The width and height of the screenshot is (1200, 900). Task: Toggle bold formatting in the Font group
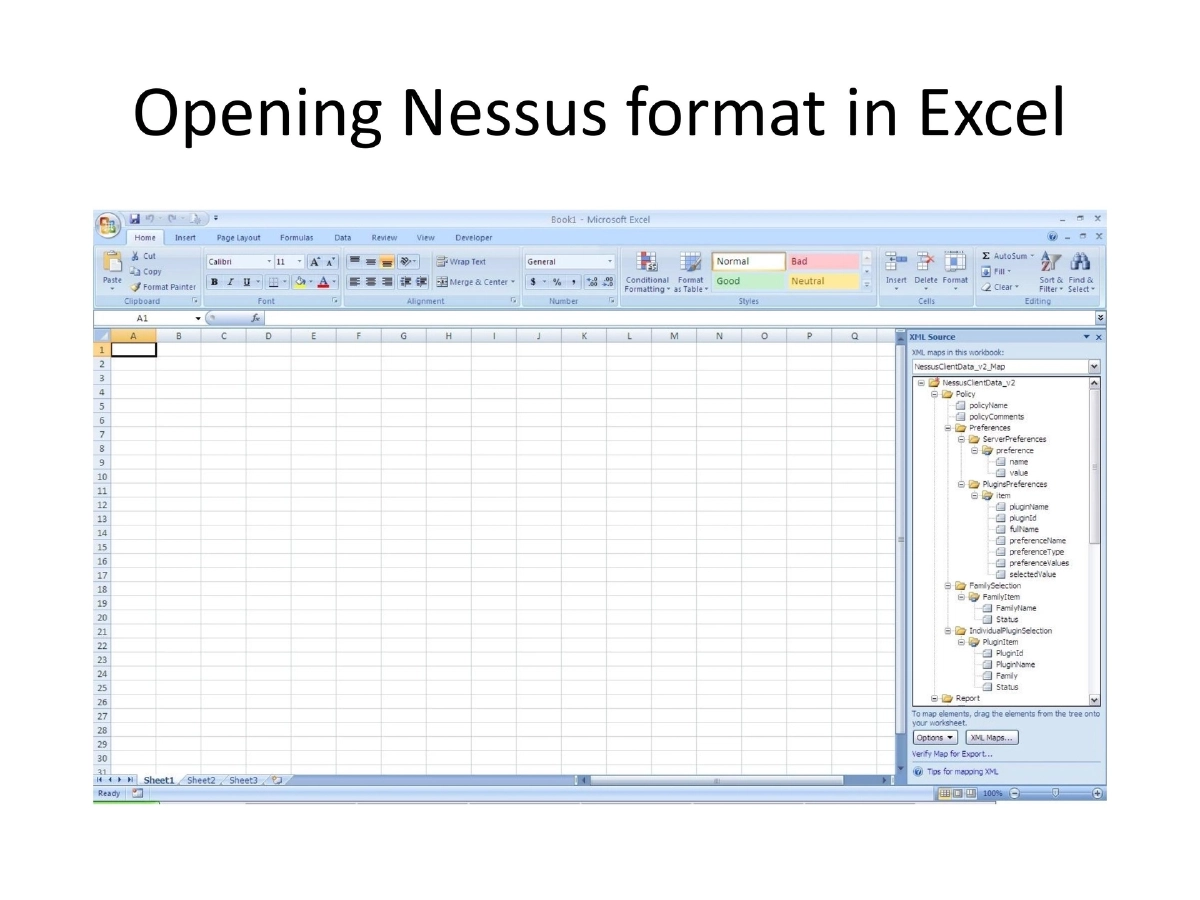pos(214,281)
